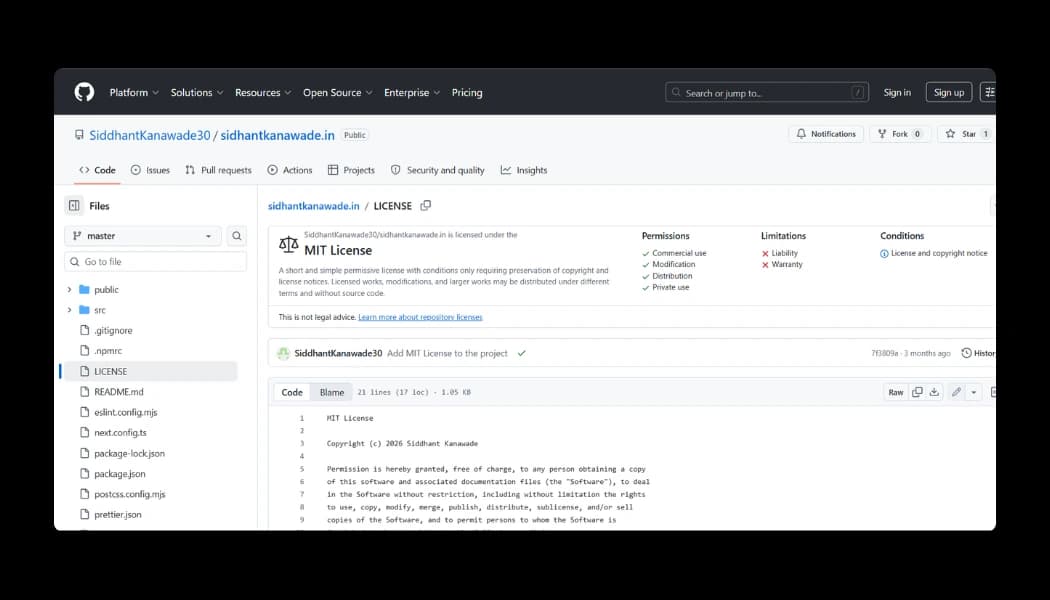Focus the Go to file field
This screenshot has width=1050, height=600.
[x=155, y=262]
